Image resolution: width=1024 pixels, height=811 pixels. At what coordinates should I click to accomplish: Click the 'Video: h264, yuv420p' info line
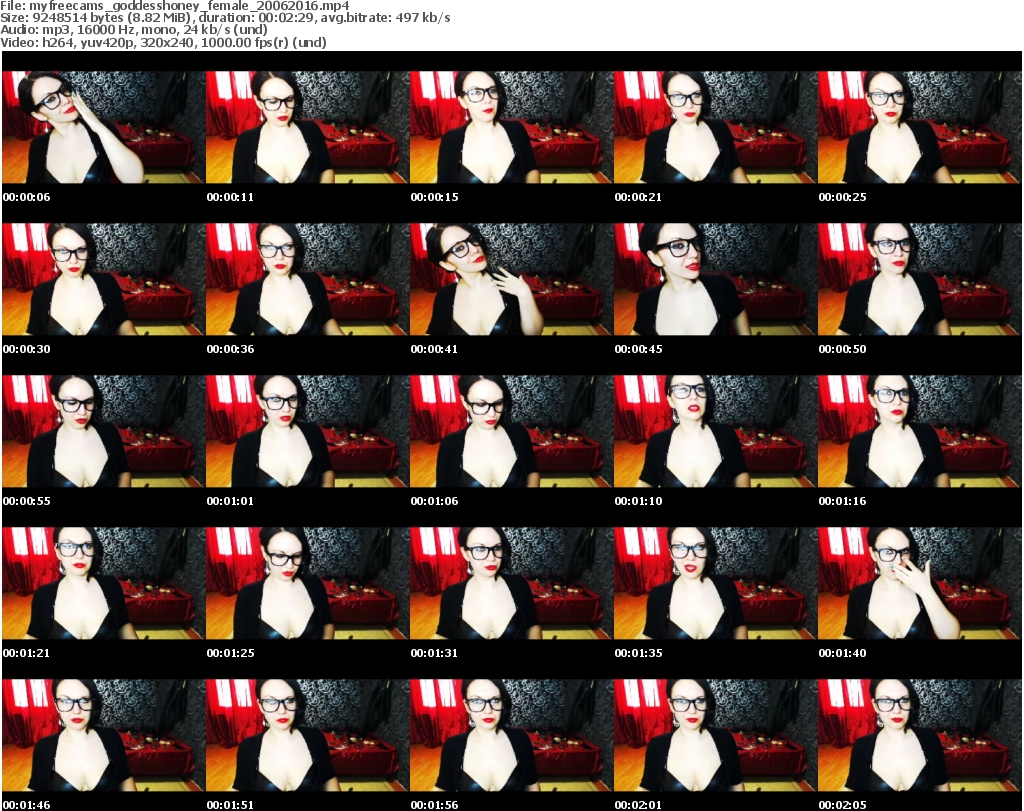tap(163, 42)
